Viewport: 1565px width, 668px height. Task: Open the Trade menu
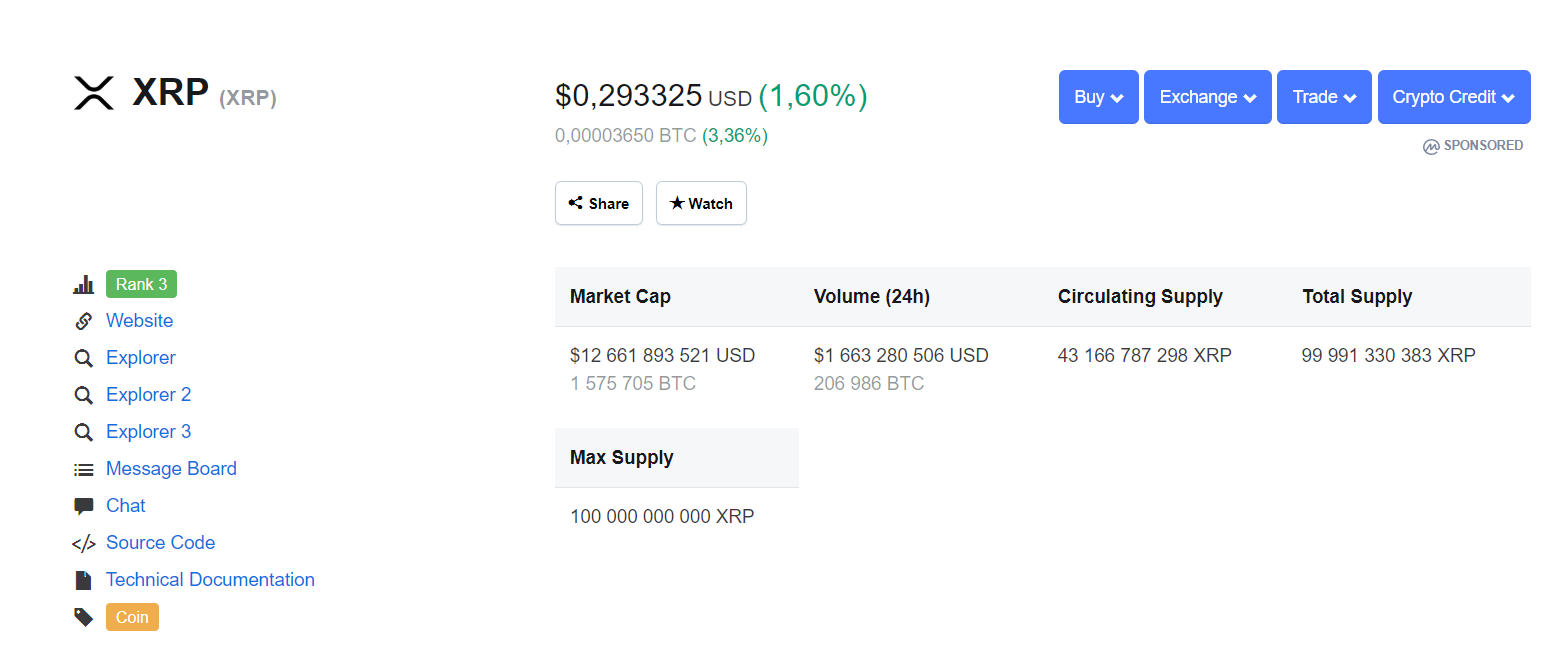pyautogui.click(x=1323, y=96)
